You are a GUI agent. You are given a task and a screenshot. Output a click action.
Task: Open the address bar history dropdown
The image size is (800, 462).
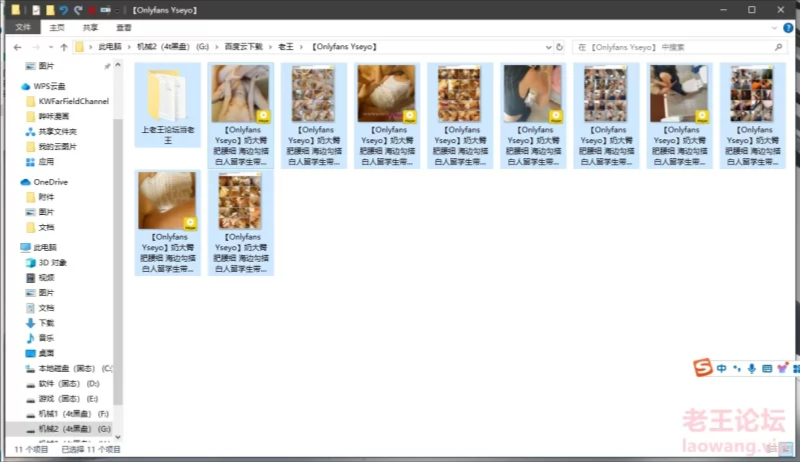pyautogui.click(x=548, y=47)
